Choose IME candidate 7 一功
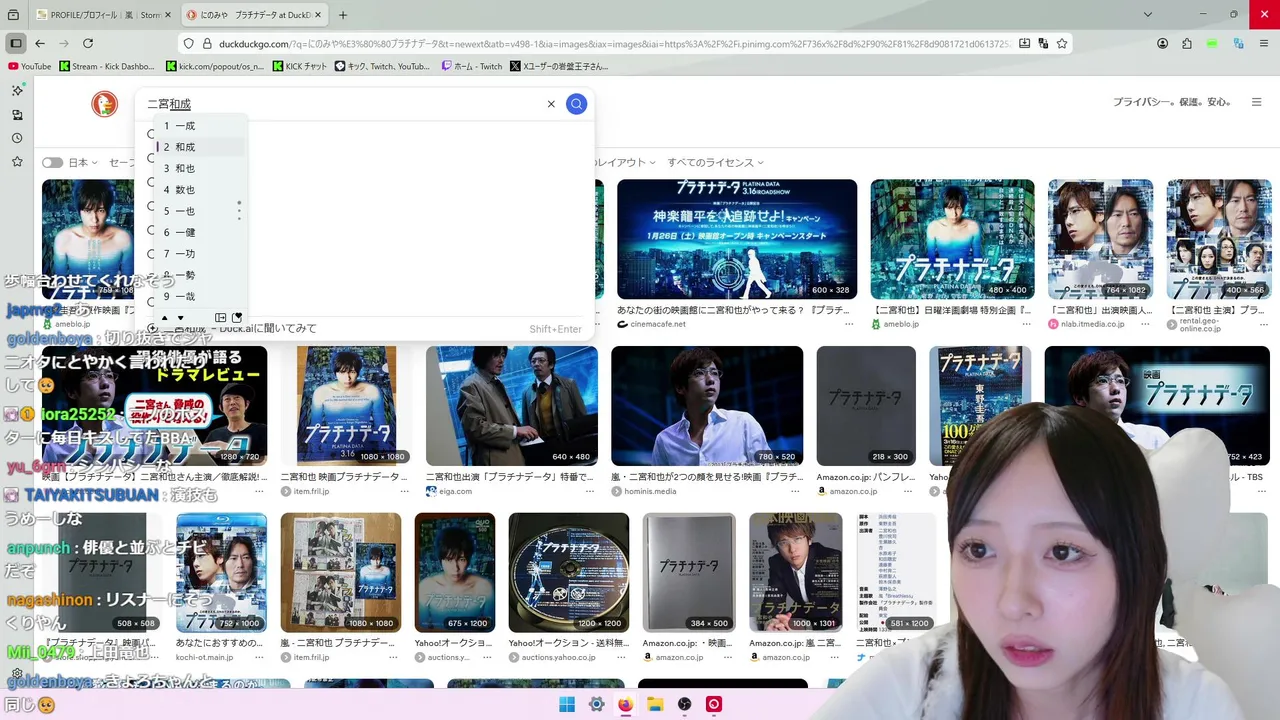1280x720 pixels. (200, 254)
